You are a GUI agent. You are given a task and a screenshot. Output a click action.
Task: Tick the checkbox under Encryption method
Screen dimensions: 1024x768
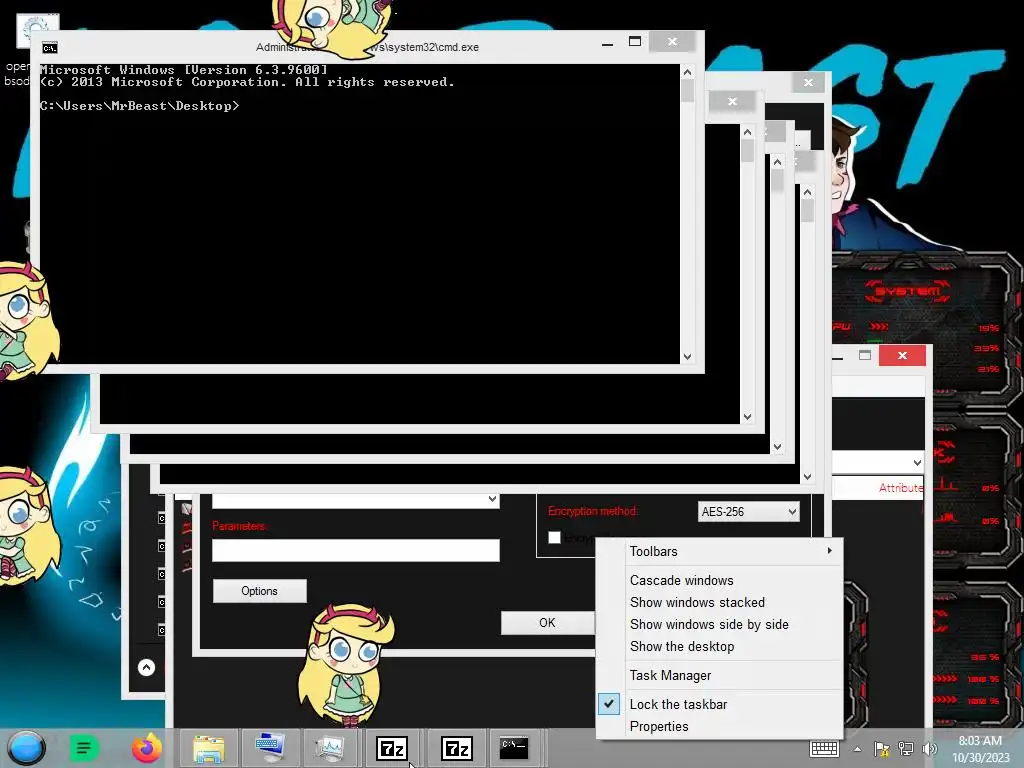click(x=554, y=537)
